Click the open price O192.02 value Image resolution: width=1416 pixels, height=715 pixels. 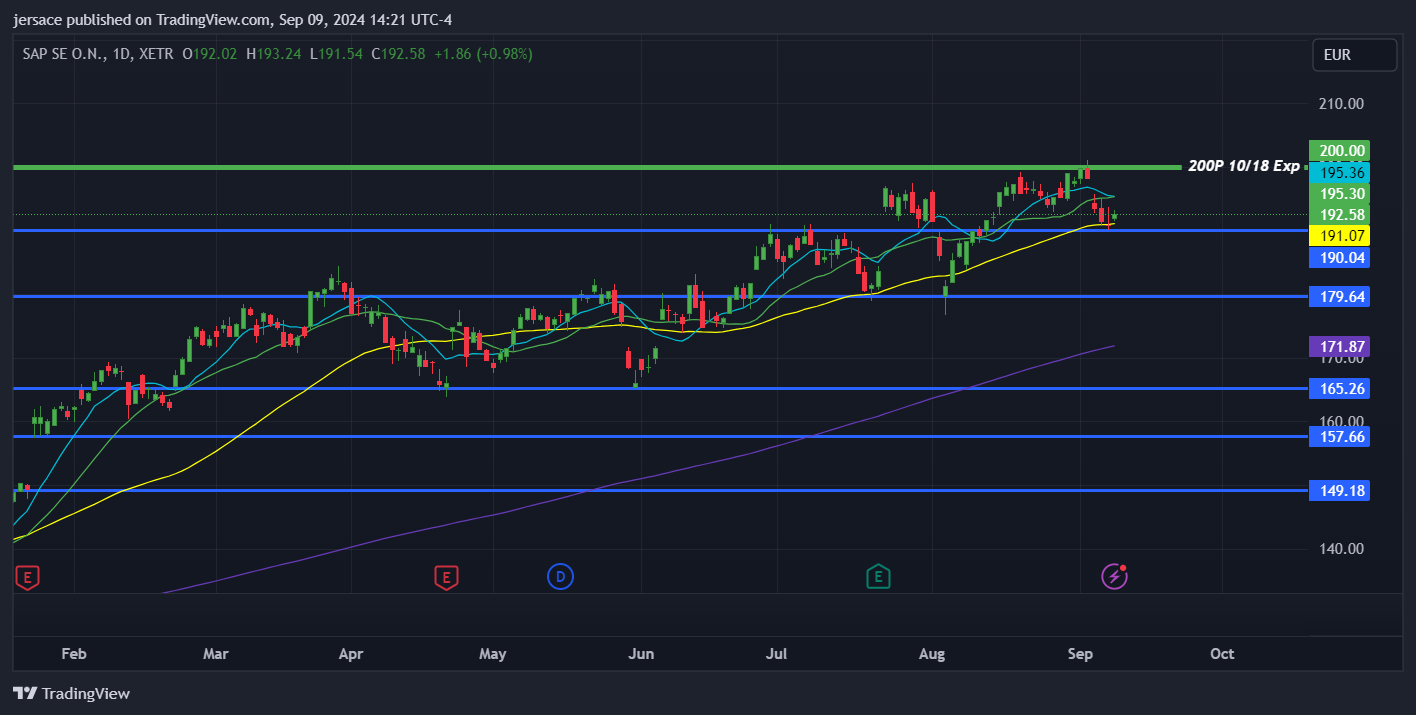click(x=210, y=54)
